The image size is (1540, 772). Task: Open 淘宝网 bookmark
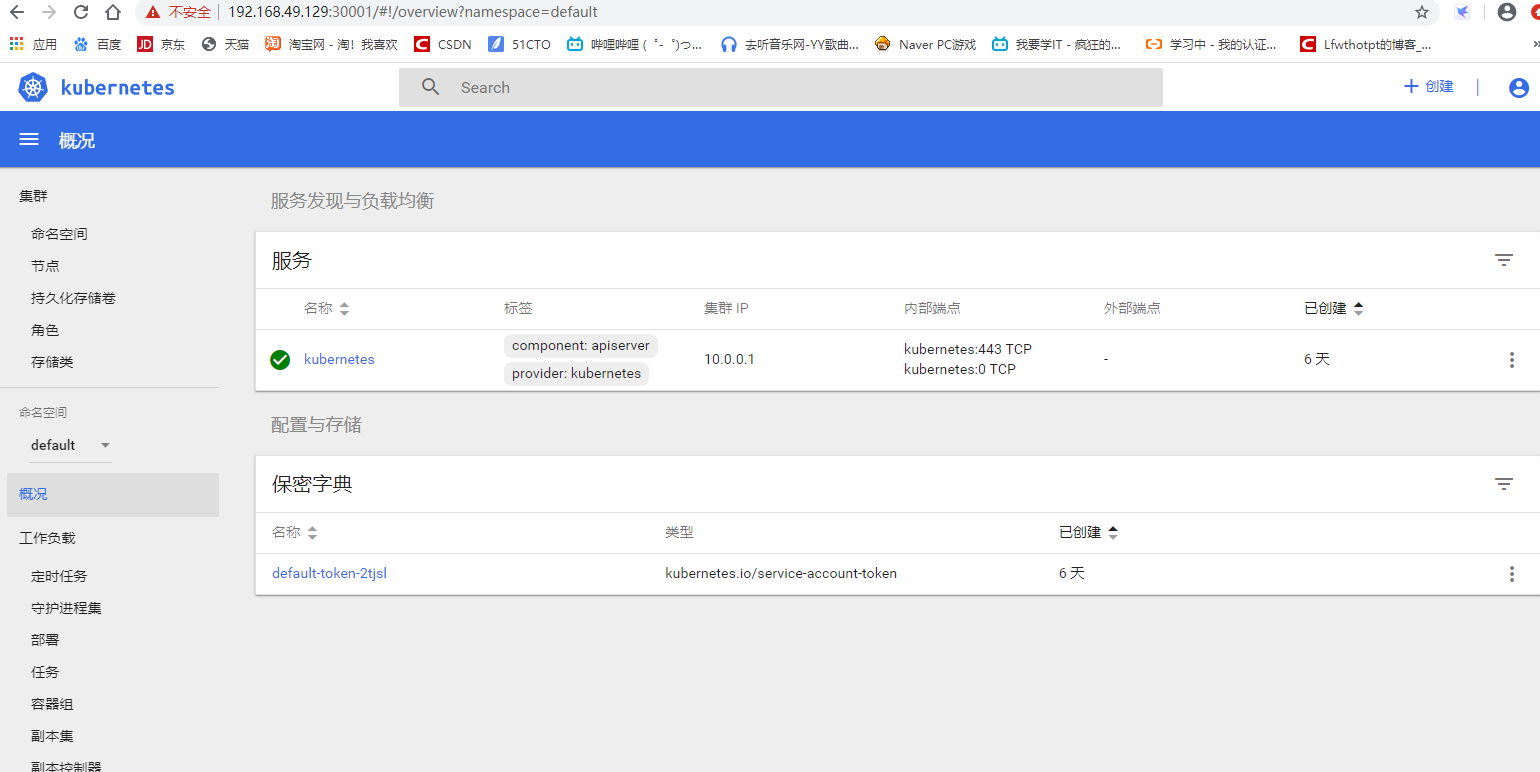331,44
